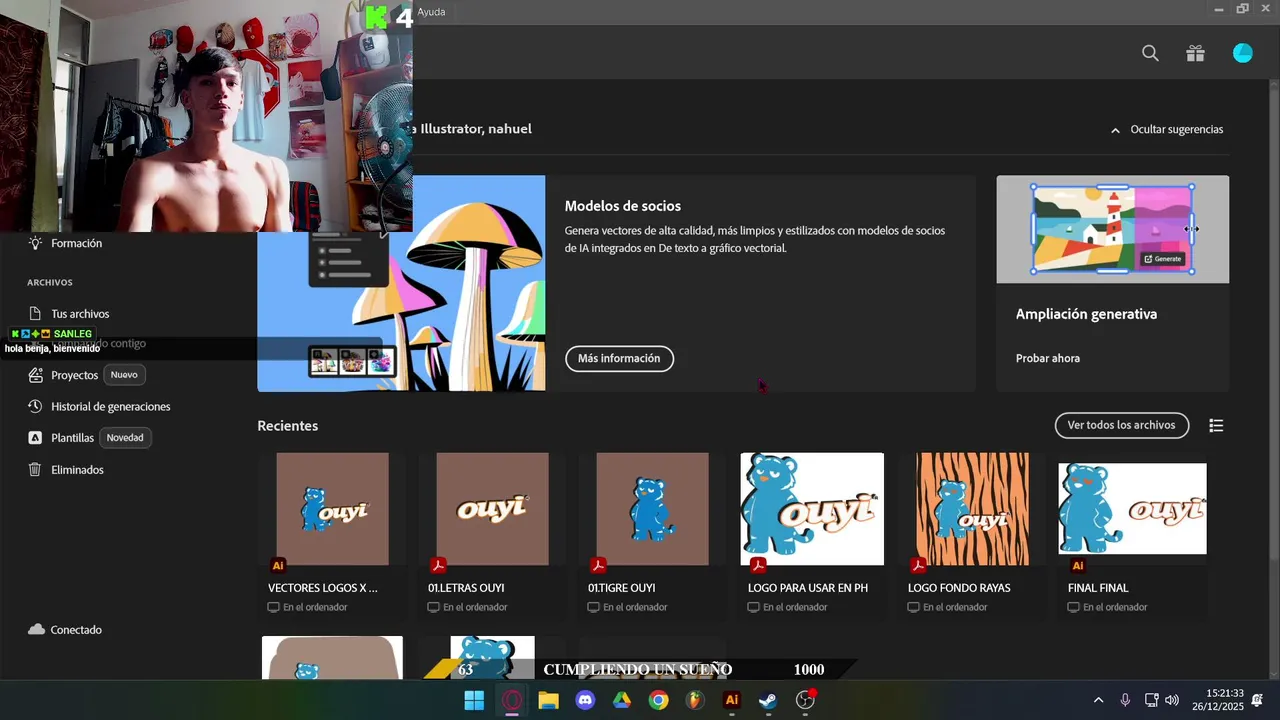Open Steam from taskbar

(768, 700)
